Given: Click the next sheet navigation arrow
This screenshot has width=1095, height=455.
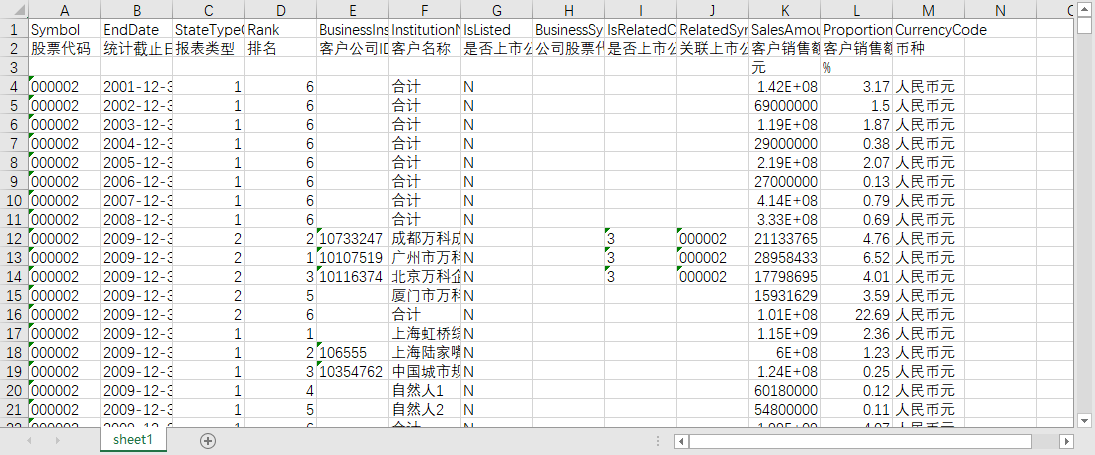Looking at the screenshot, I should [x=57, y=440].
